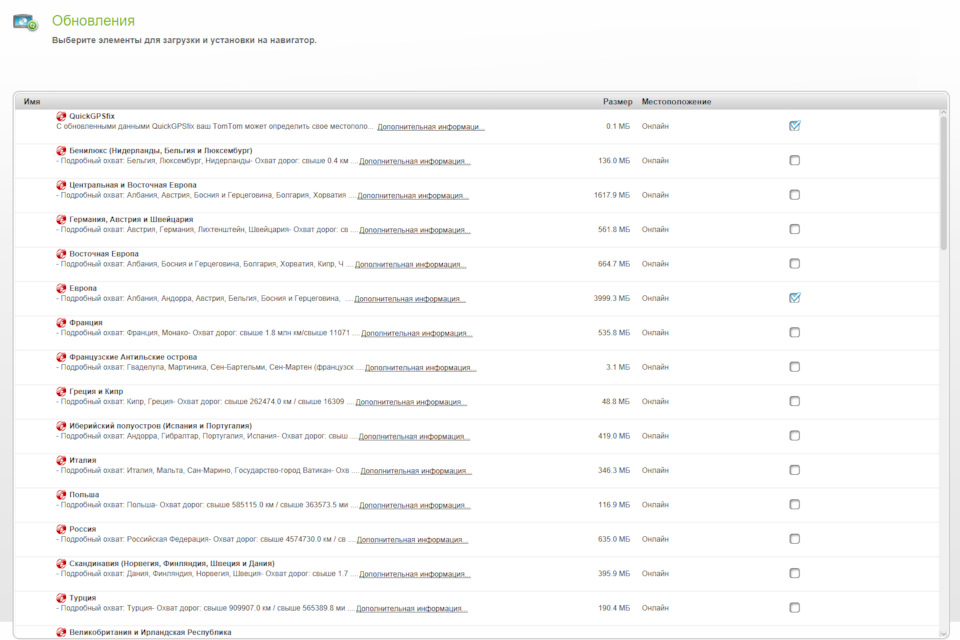
Task: Select the 1617.9 МБ size value
Action: click(x=612, y=195)
